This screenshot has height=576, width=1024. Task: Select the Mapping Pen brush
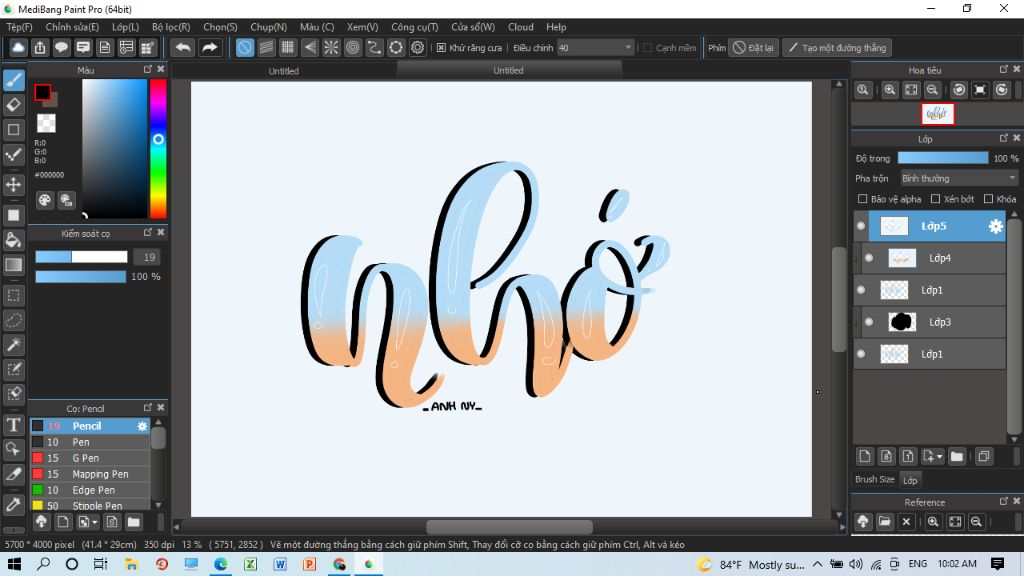[x=90, y=474]
